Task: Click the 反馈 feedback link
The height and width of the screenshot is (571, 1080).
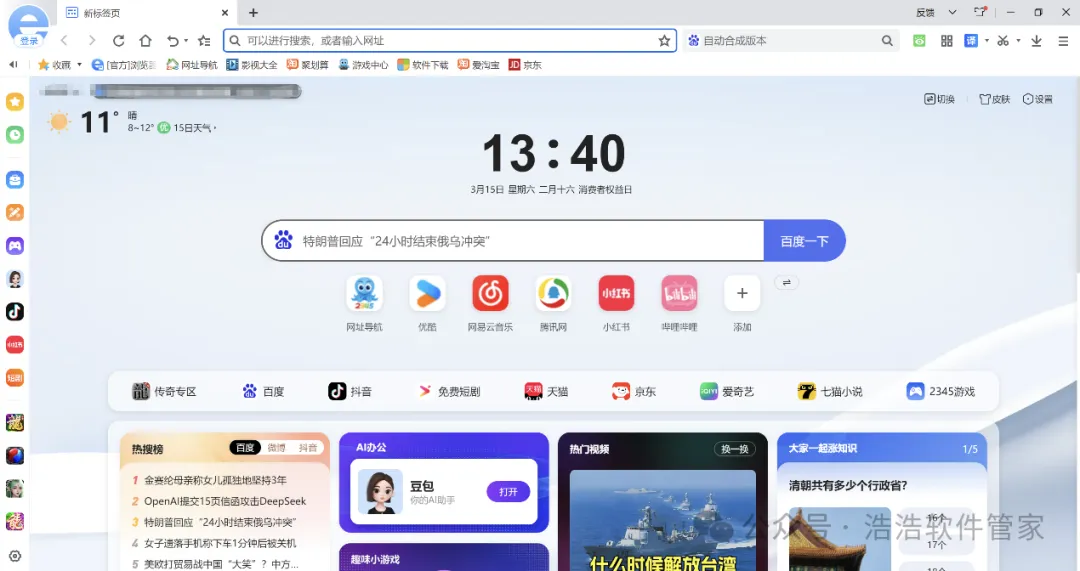Action: (x=925, y=12)
